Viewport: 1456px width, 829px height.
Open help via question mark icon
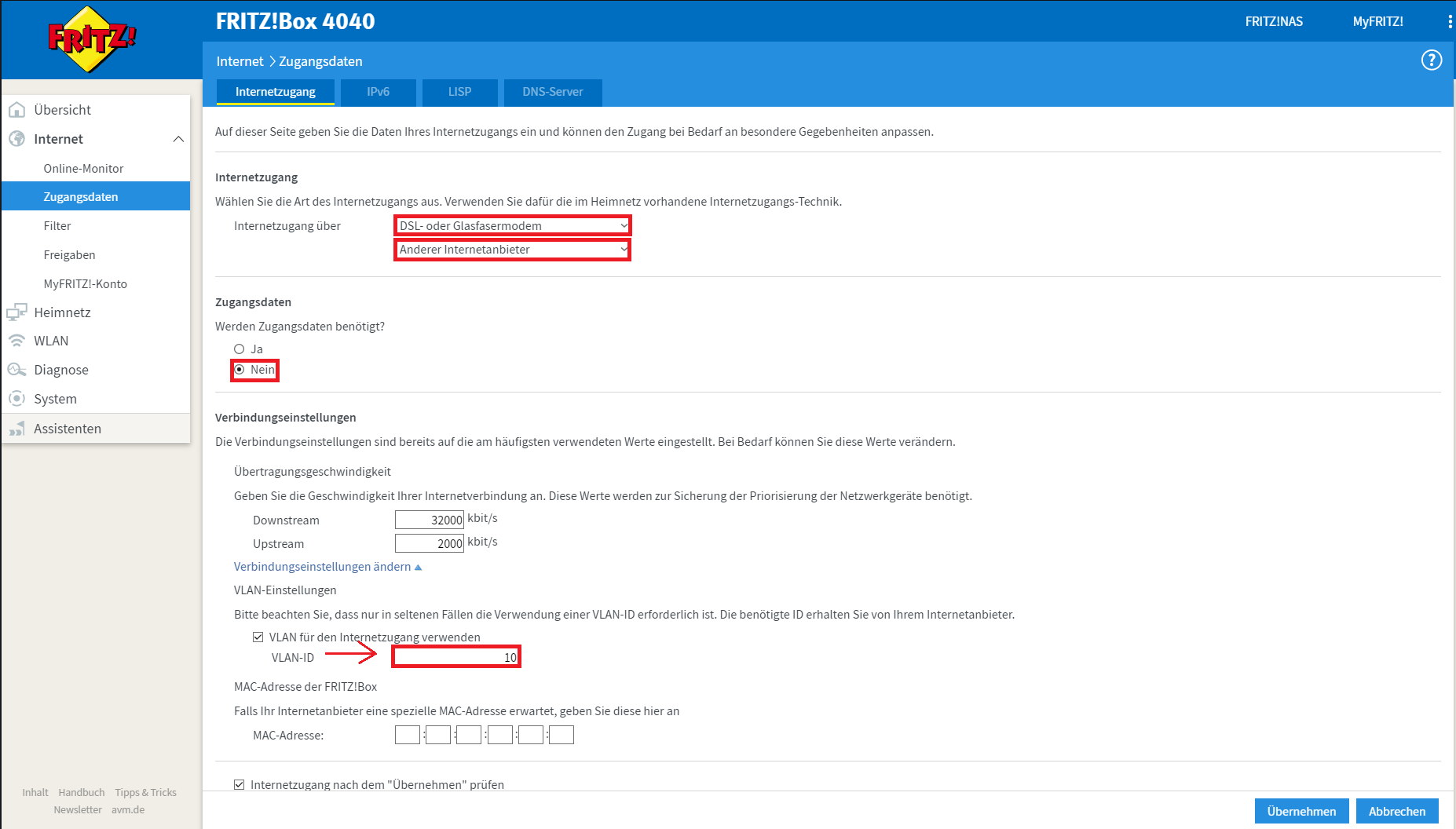1431,60
